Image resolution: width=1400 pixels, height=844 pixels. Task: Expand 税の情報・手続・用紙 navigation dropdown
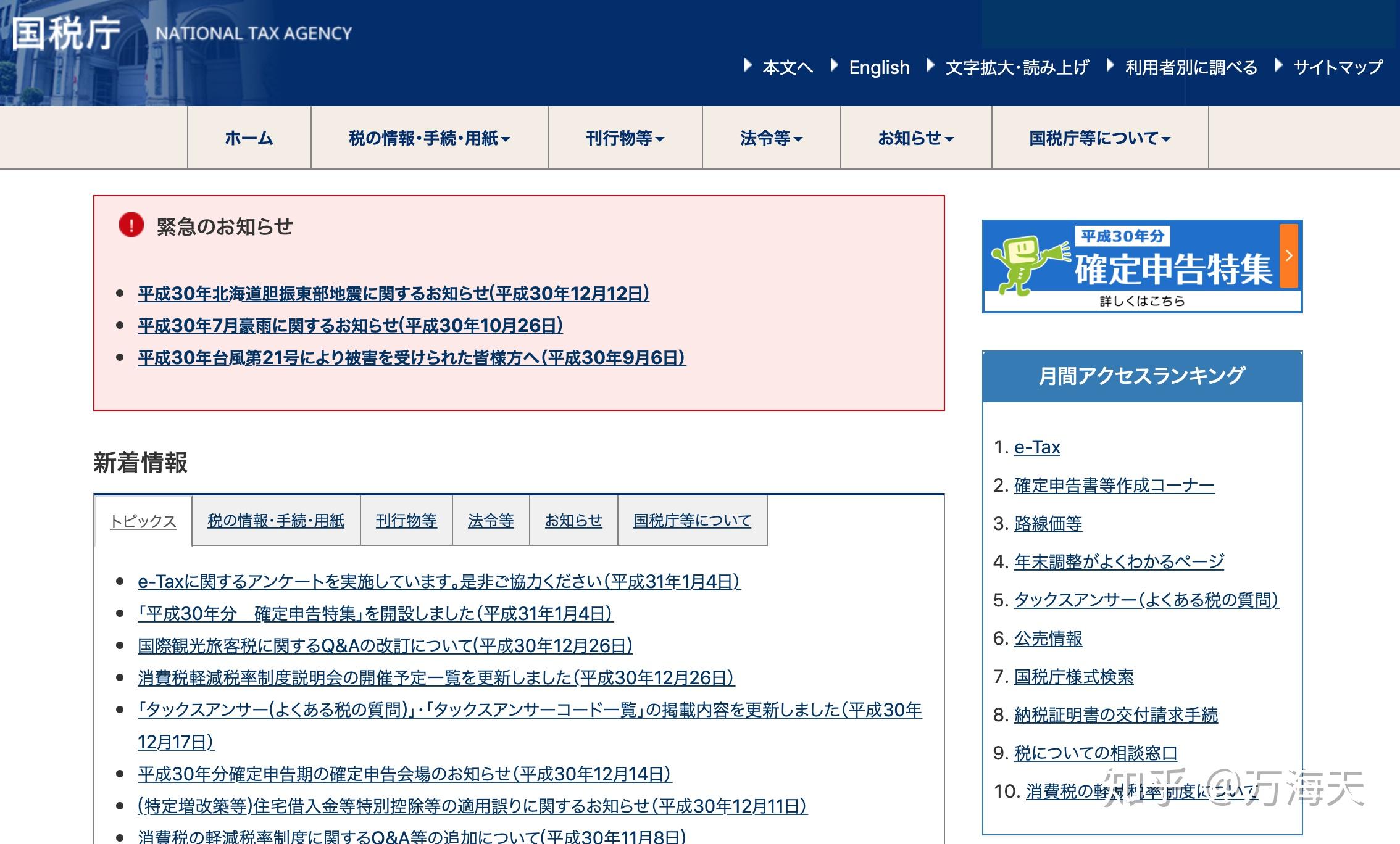click(429, 138)
